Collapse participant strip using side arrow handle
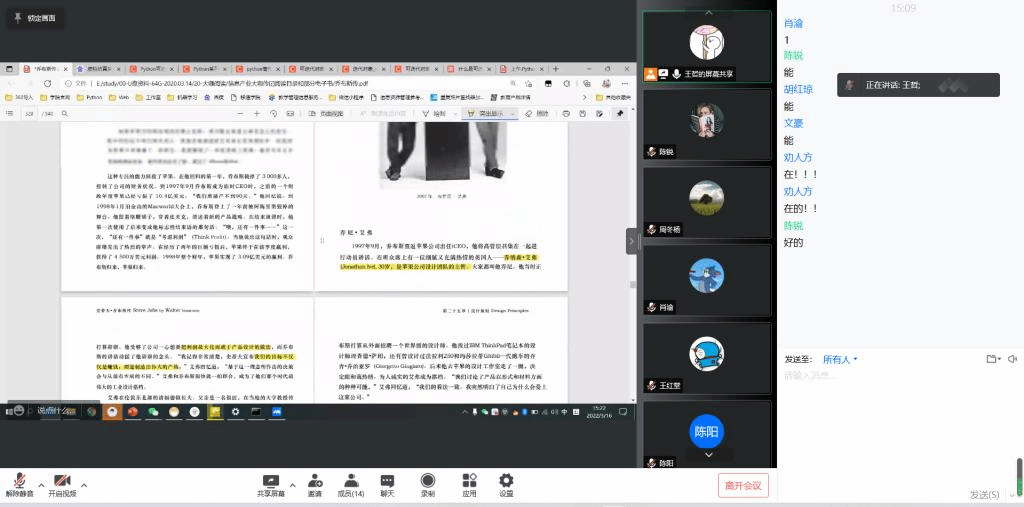The height and width of the screenshot is (507, 1024). (x=632, y=241)
